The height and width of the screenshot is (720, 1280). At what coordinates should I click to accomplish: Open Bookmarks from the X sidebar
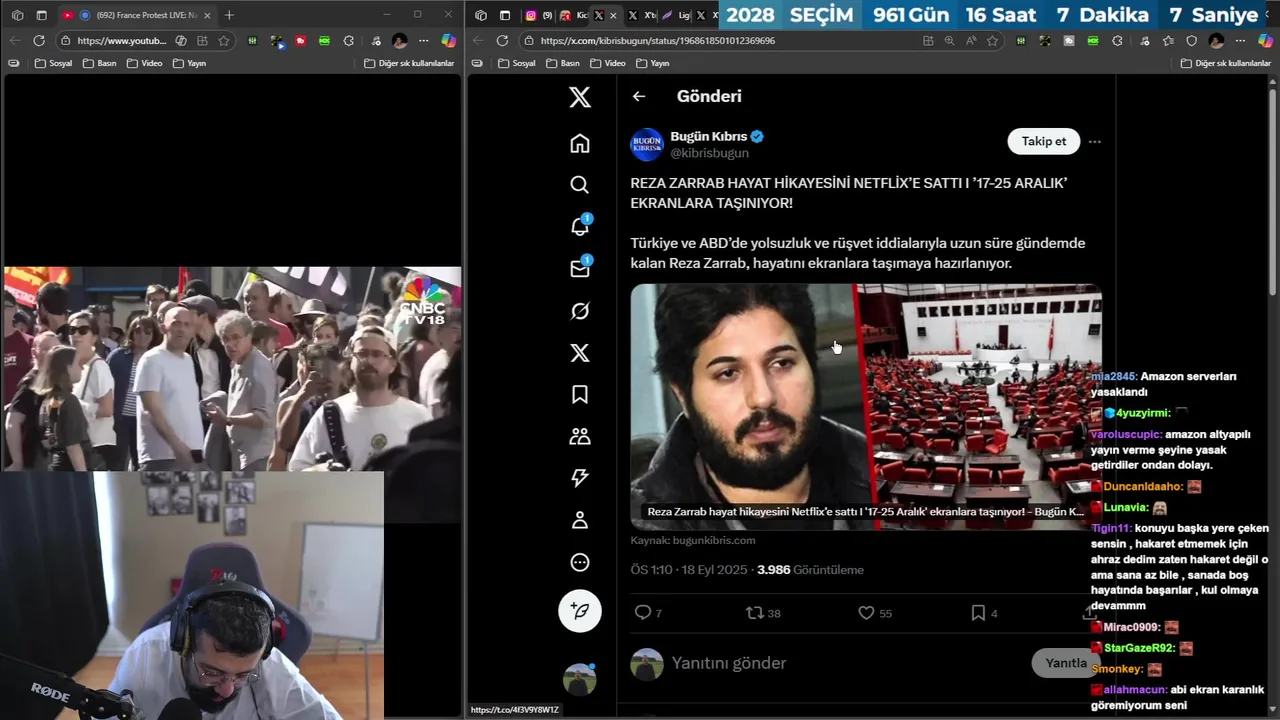point(580,394)
